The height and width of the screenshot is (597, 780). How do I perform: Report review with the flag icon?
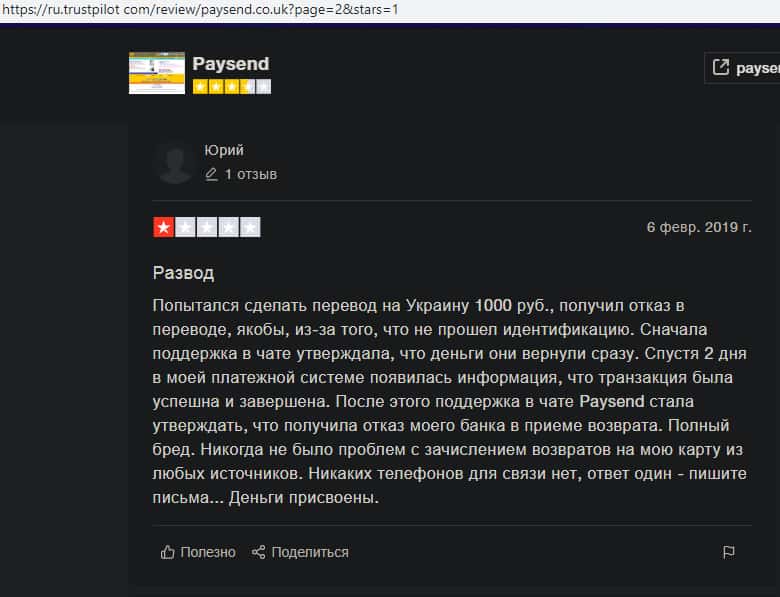click(x=729, y=552)
